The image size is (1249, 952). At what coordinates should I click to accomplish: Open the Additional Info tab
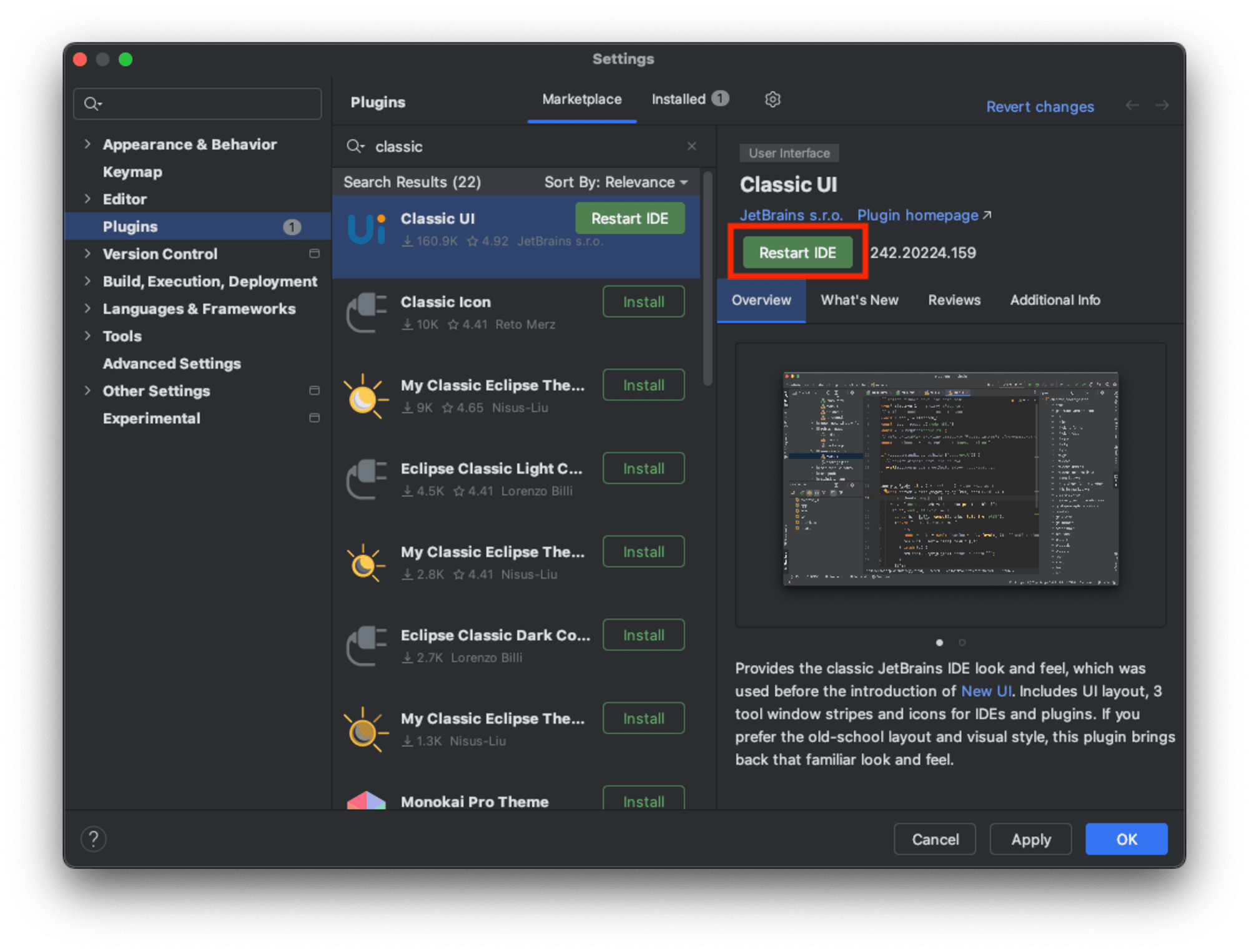click(1055, 300)
